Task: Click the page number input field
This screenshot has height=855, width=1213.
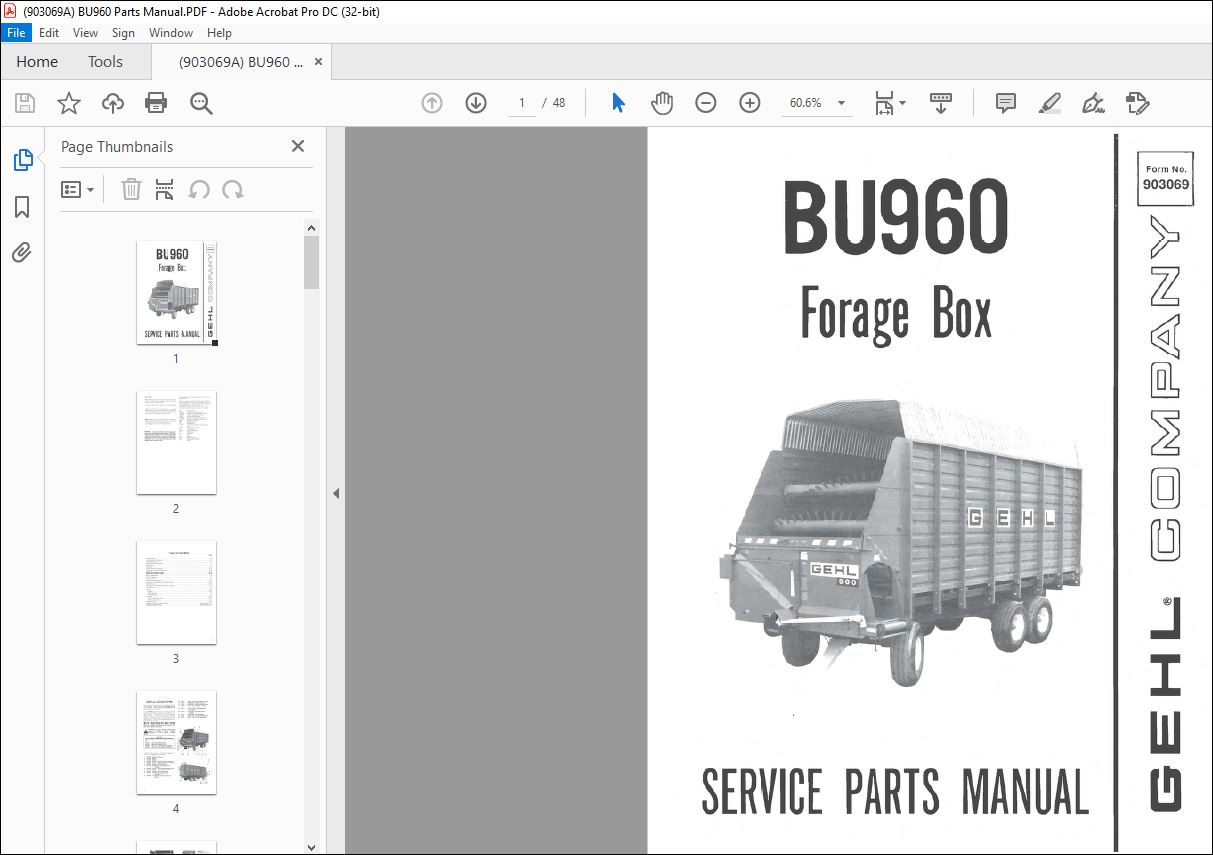Action: point(521,103)
